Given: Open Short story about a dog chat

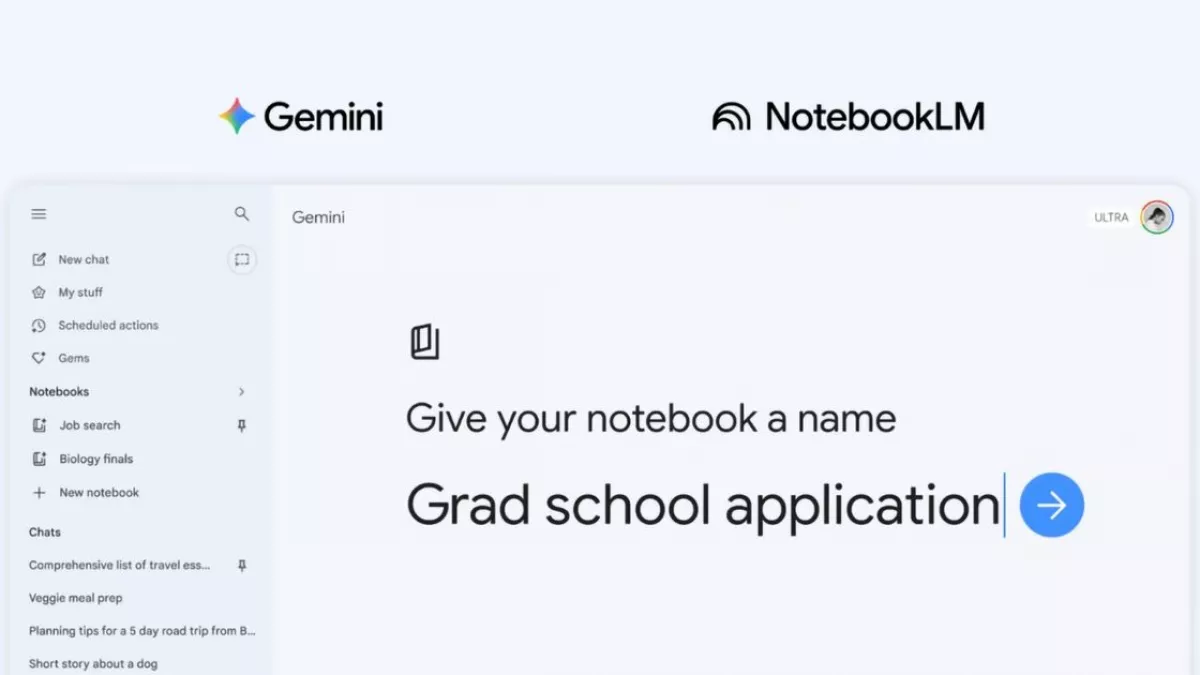Looking at the screenshot, I should [93, 664].
